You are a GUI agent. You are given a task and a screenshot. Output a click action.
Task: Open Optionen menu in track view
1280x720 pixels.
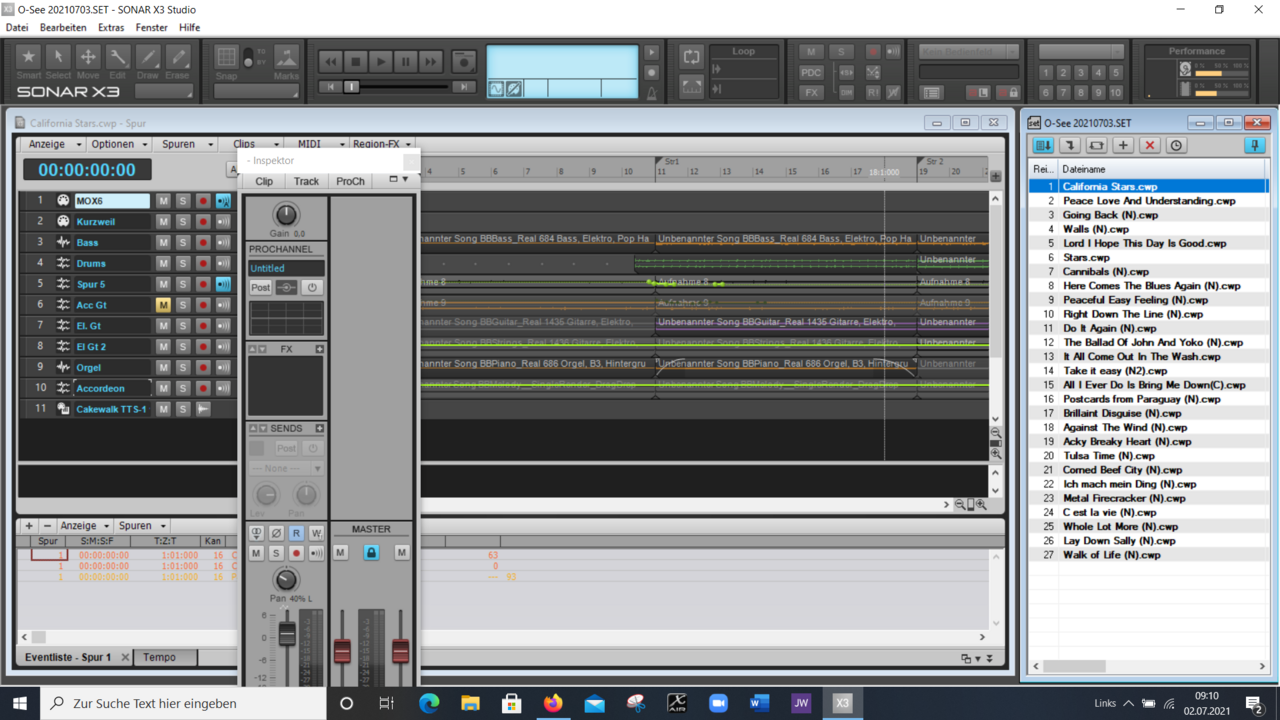119,144
